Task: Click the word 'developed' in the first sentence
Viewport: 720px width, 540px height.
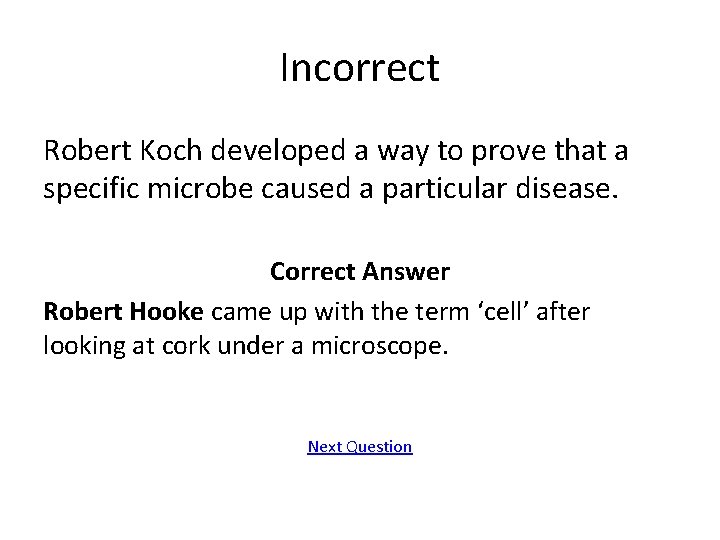Action: (278, 152)
